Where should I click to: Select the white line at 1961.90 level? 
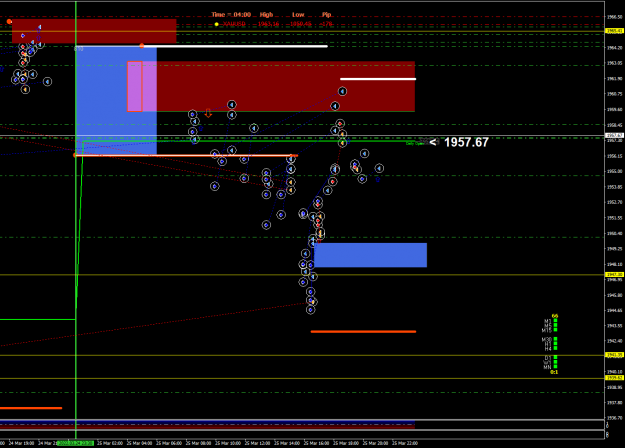point(378,79)
